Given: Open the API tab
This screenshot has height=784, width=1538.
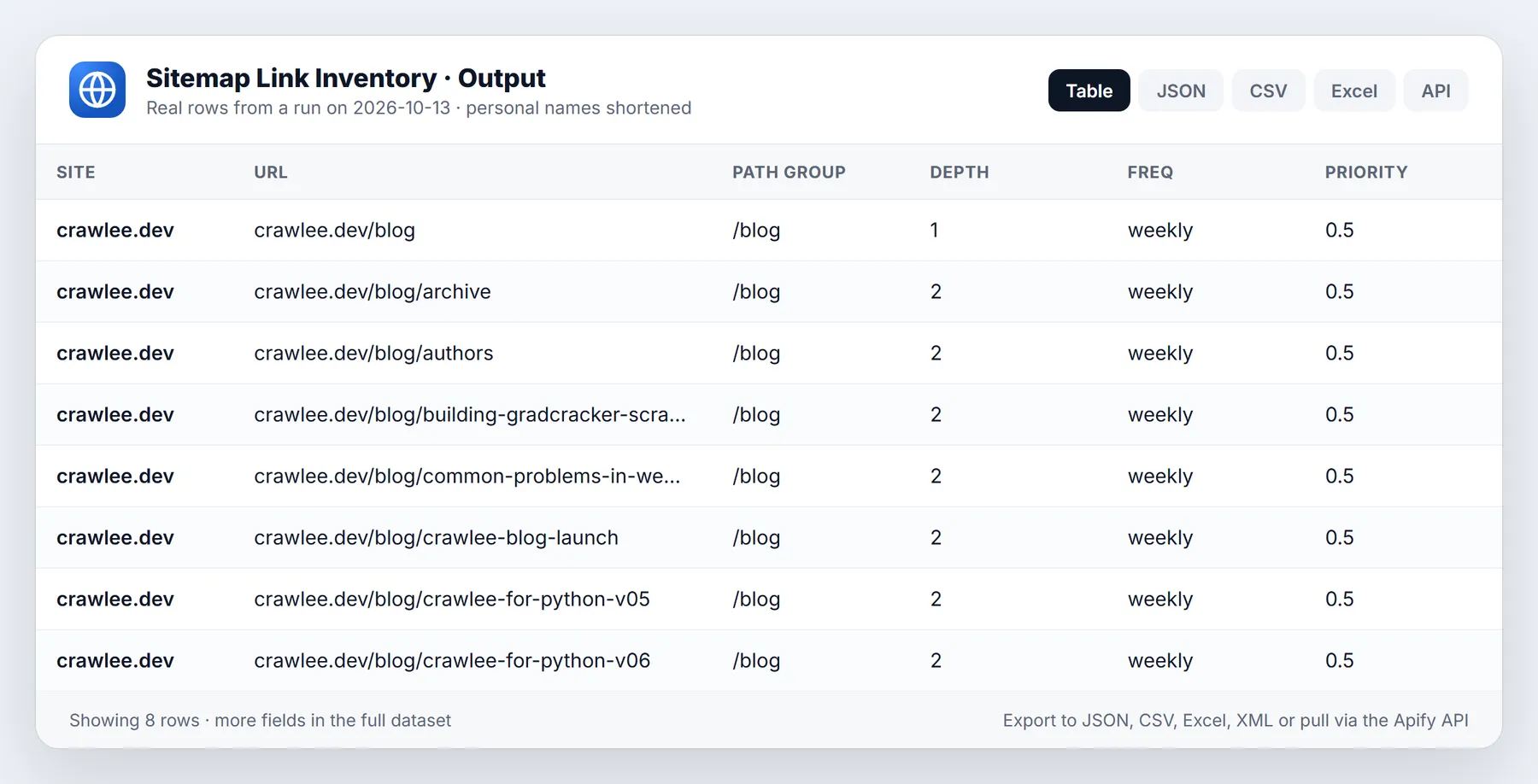Looking at the screenshot, I should pos(1435,91).
